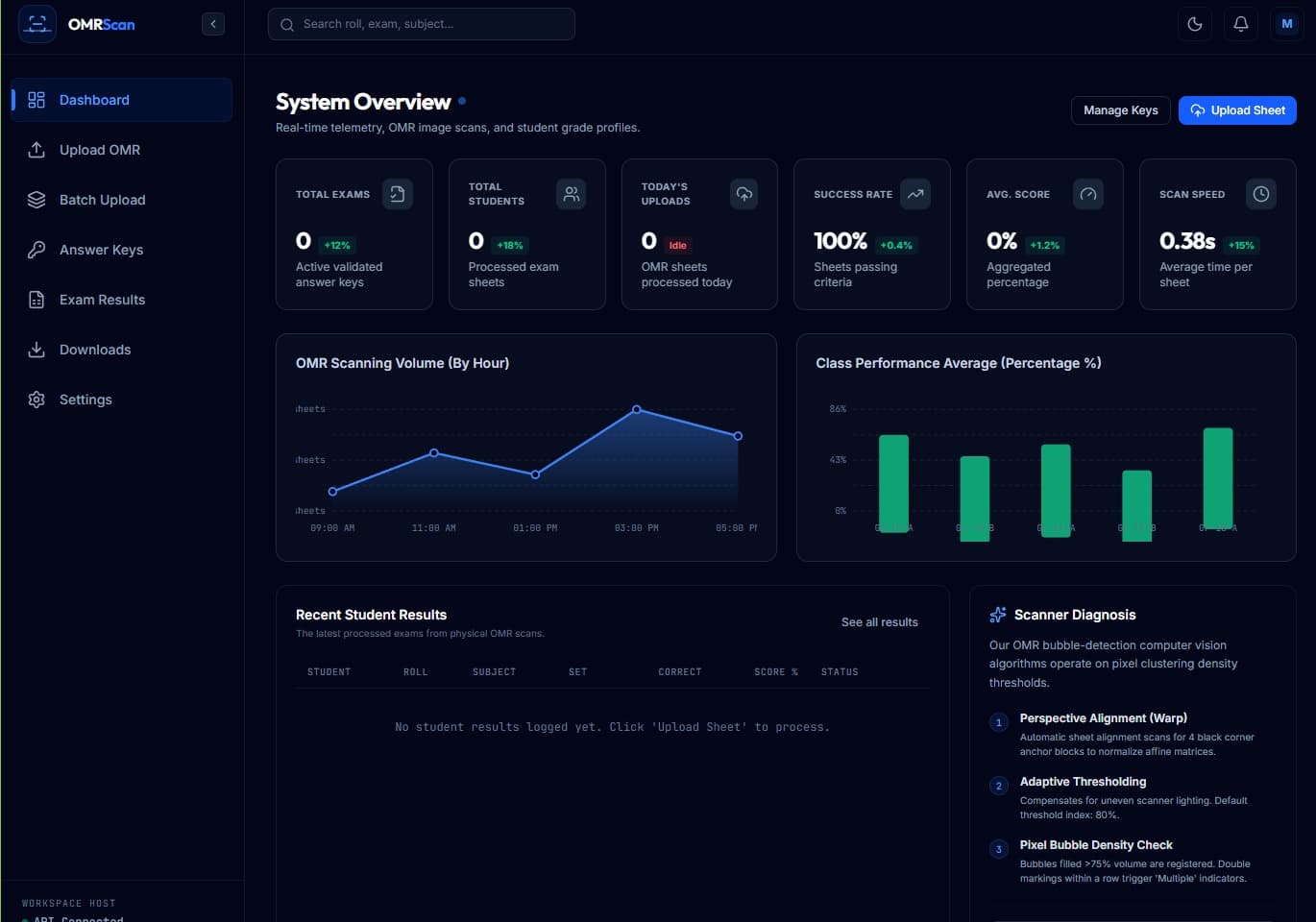Select the 09:00 AM data point on chart
The image size is (1316, 922).
point(333,492)
